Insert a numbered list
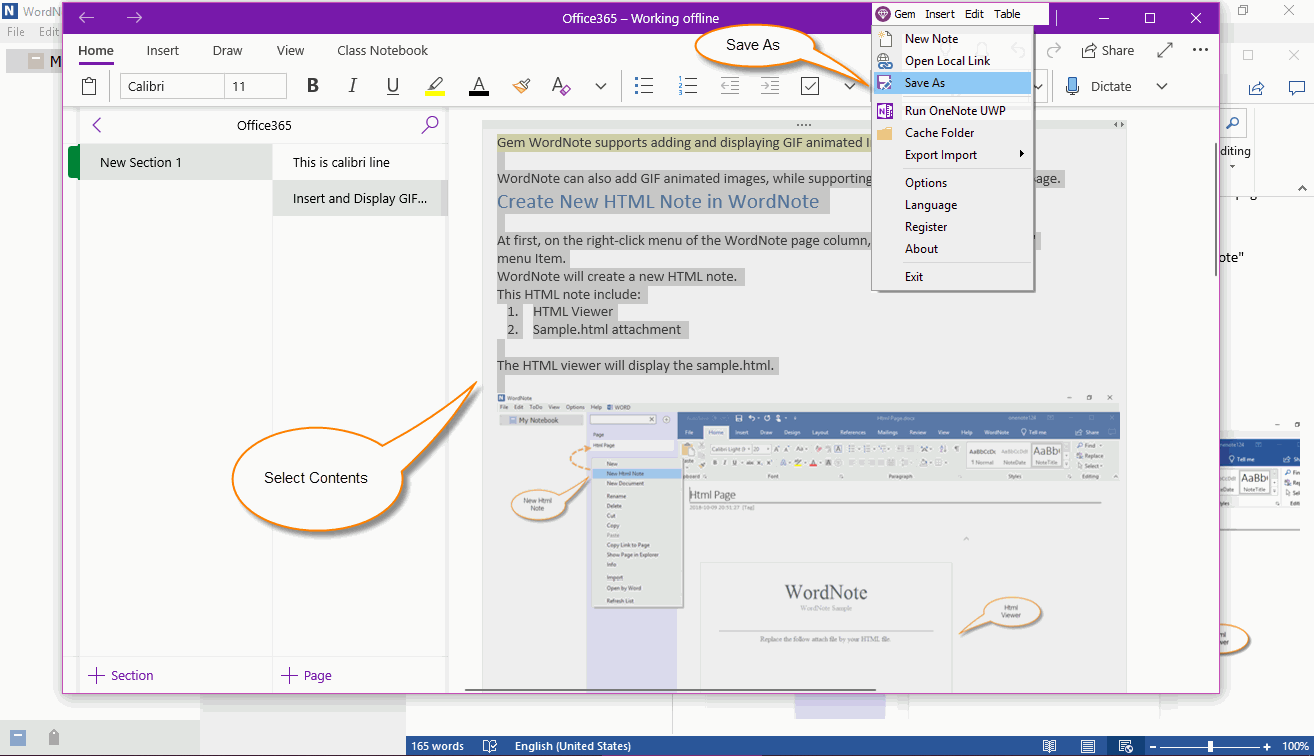Screen dimensions: 1314x756 pos(687,86)
